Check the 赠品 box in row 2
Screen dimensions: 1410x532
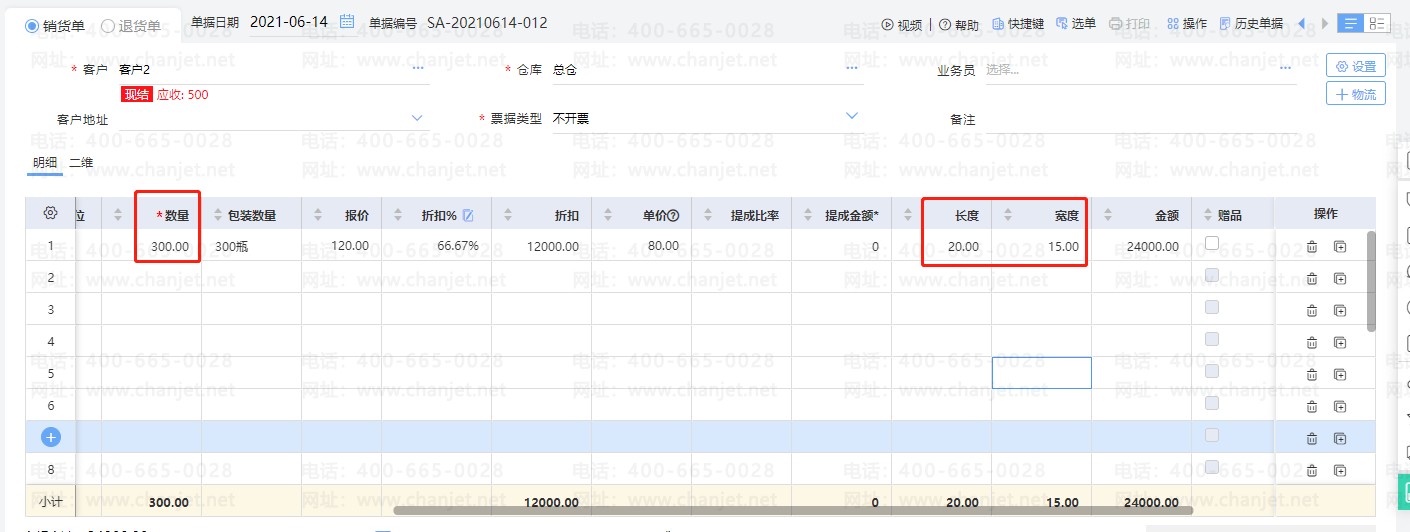click(x=1212, y=275)
